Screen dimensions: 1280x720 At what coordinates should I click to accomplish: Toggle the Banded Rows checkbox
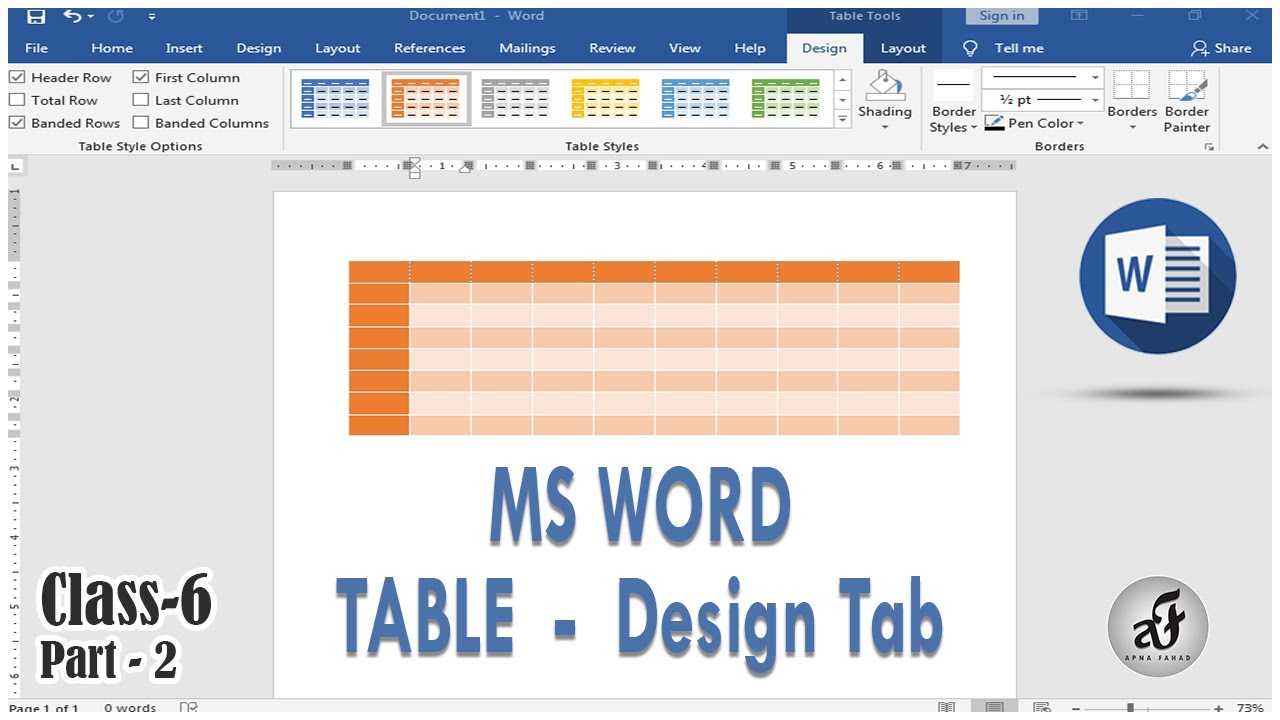coord(17,123)
